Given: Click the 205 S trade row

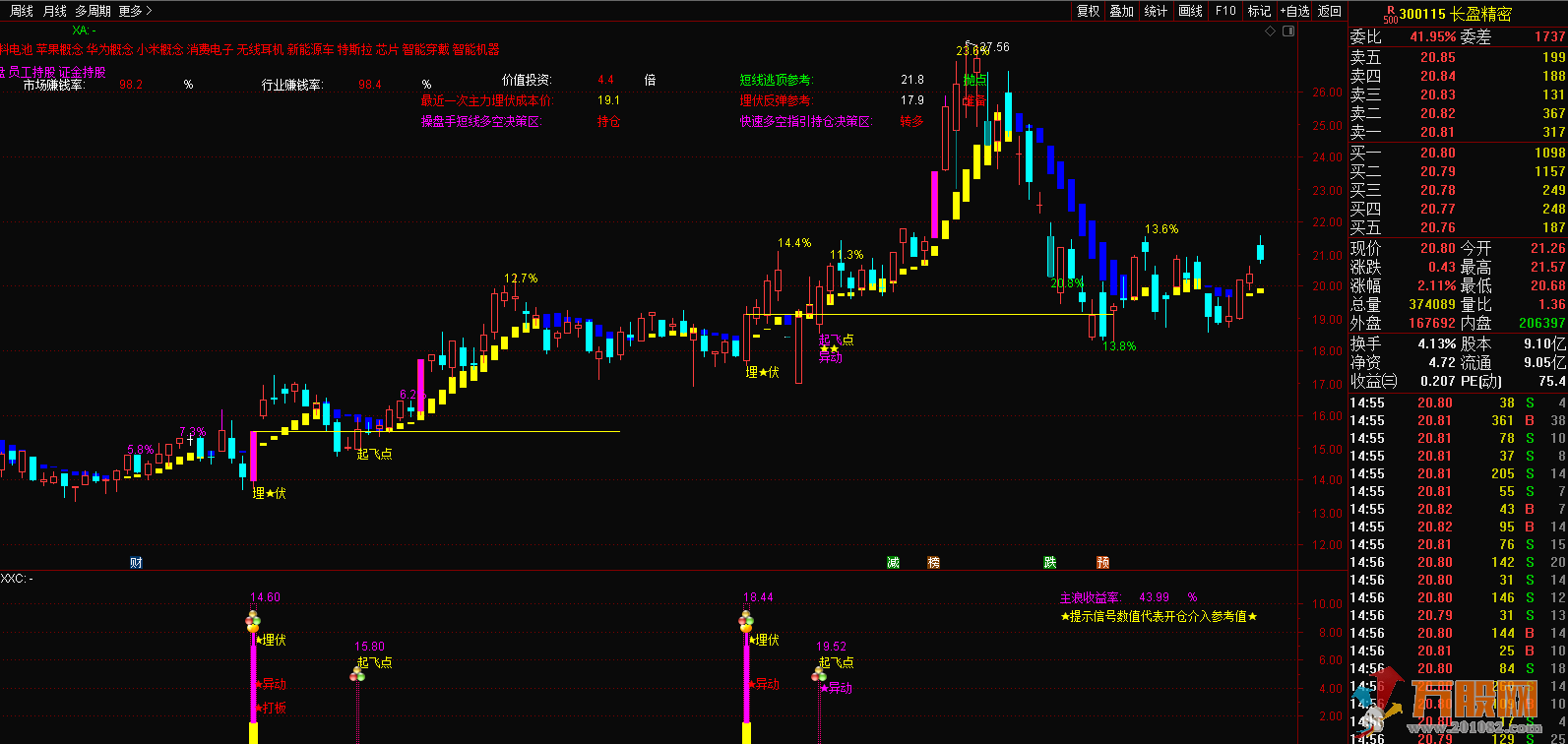Looking at the screenshot, I should pos(1458,473).
